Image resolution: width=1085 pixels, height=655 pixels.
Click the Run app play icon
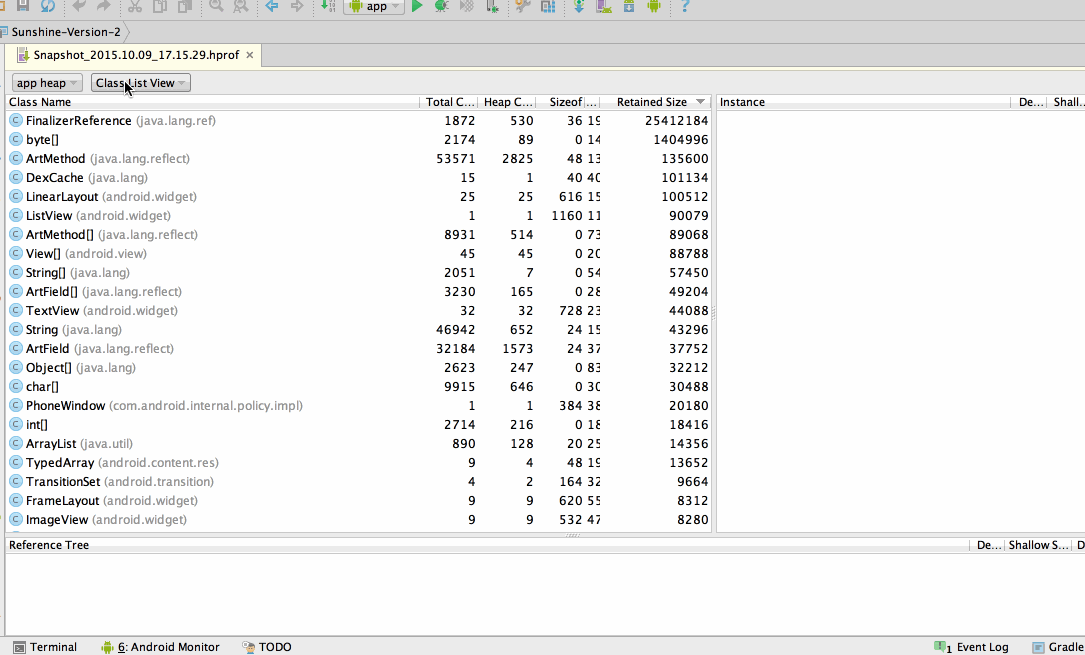coord(417,6)
